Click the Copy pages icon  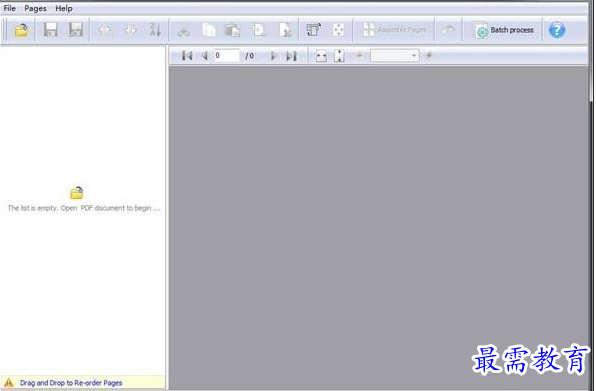pyautogui.click(x=209, y=30)
